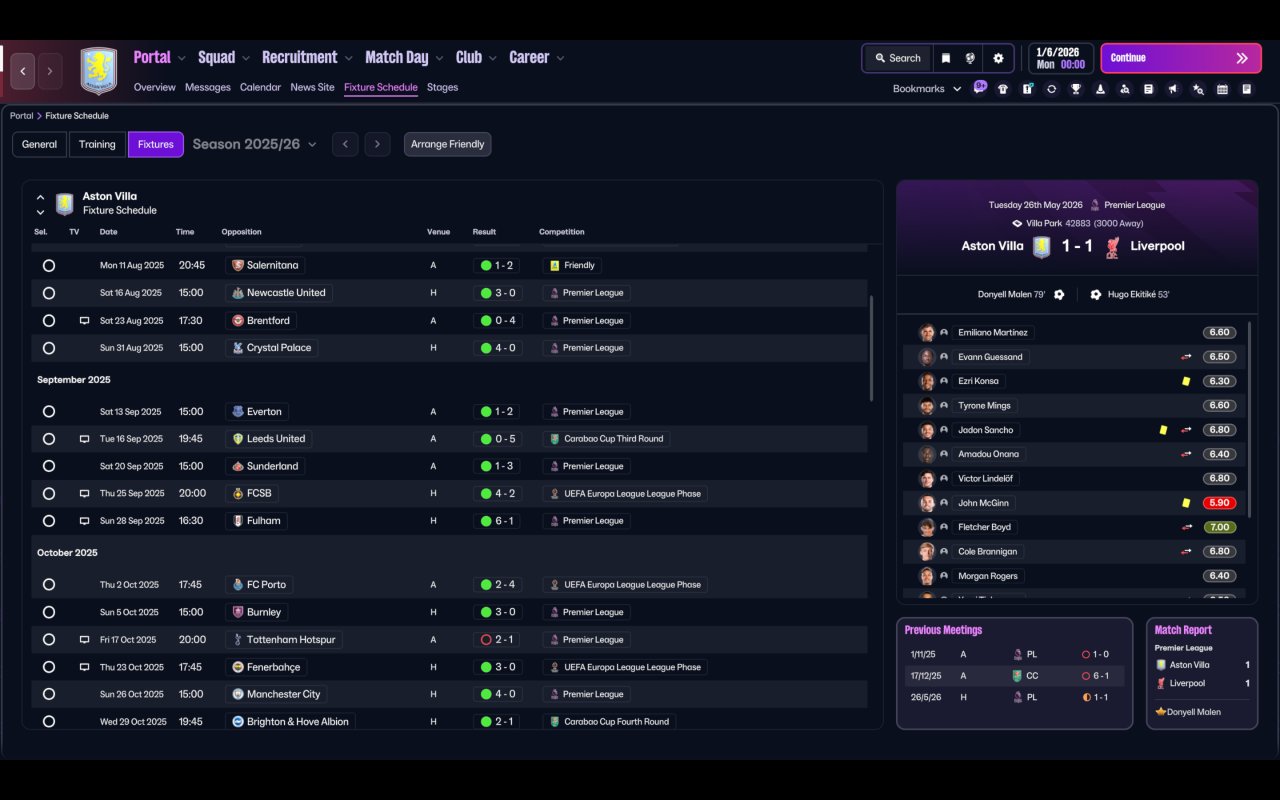Open the player search scouting icon
The width and height of the screenshot is (1280, 800).
[x=1125, y=89]
